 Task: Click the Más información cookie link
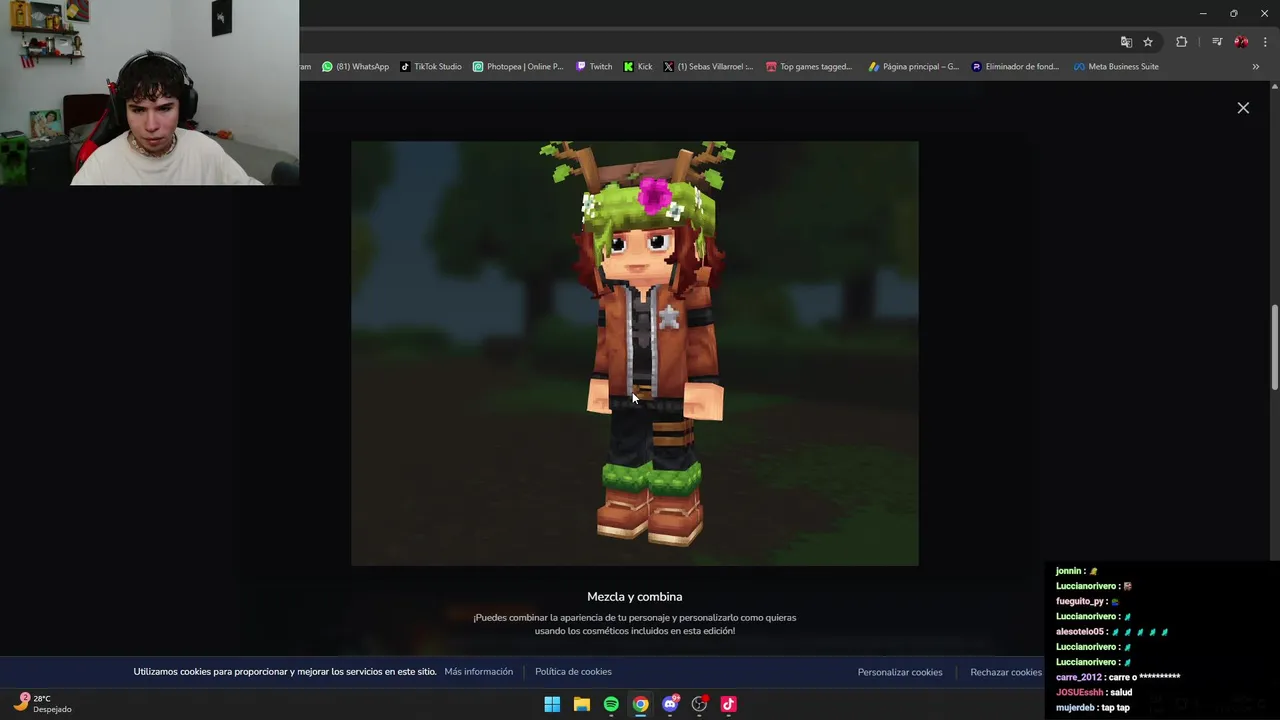pyautogui.click(x=478, y=672)
